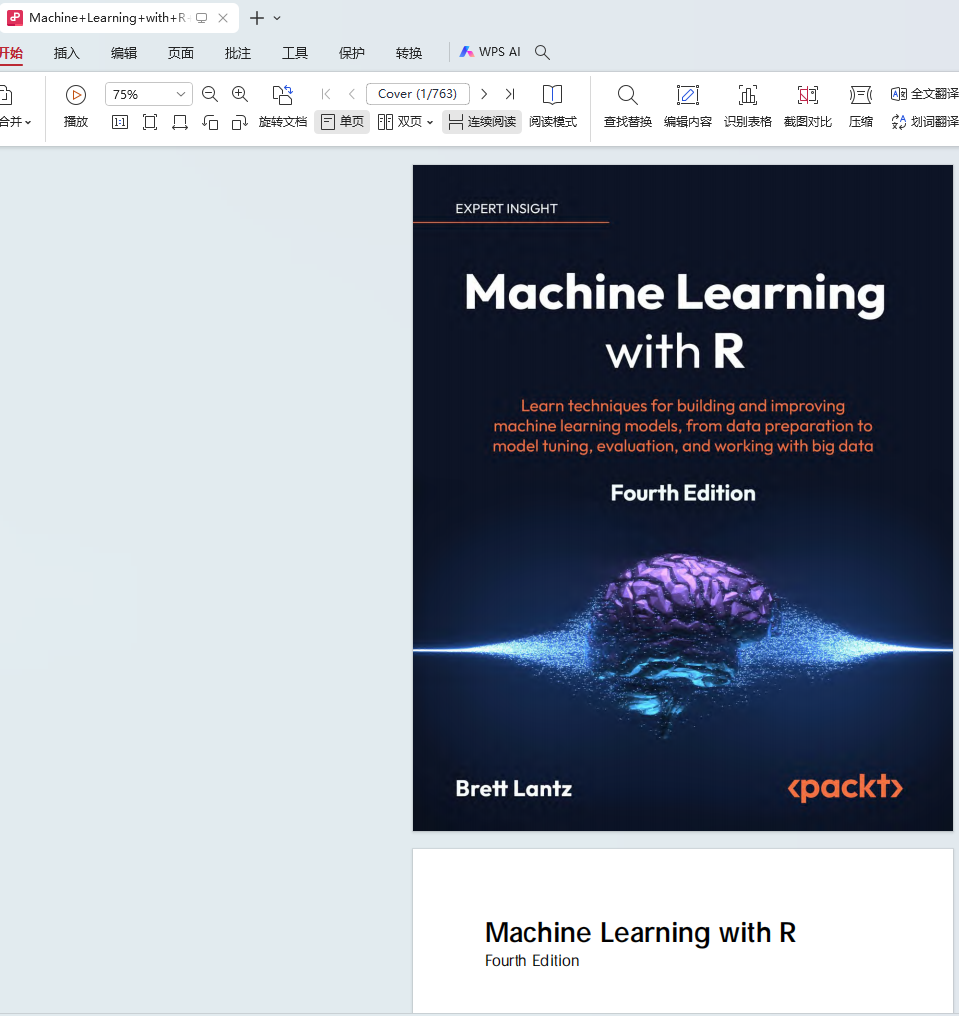Enable Reading Mode (阅读模式)

click(552, 95)
